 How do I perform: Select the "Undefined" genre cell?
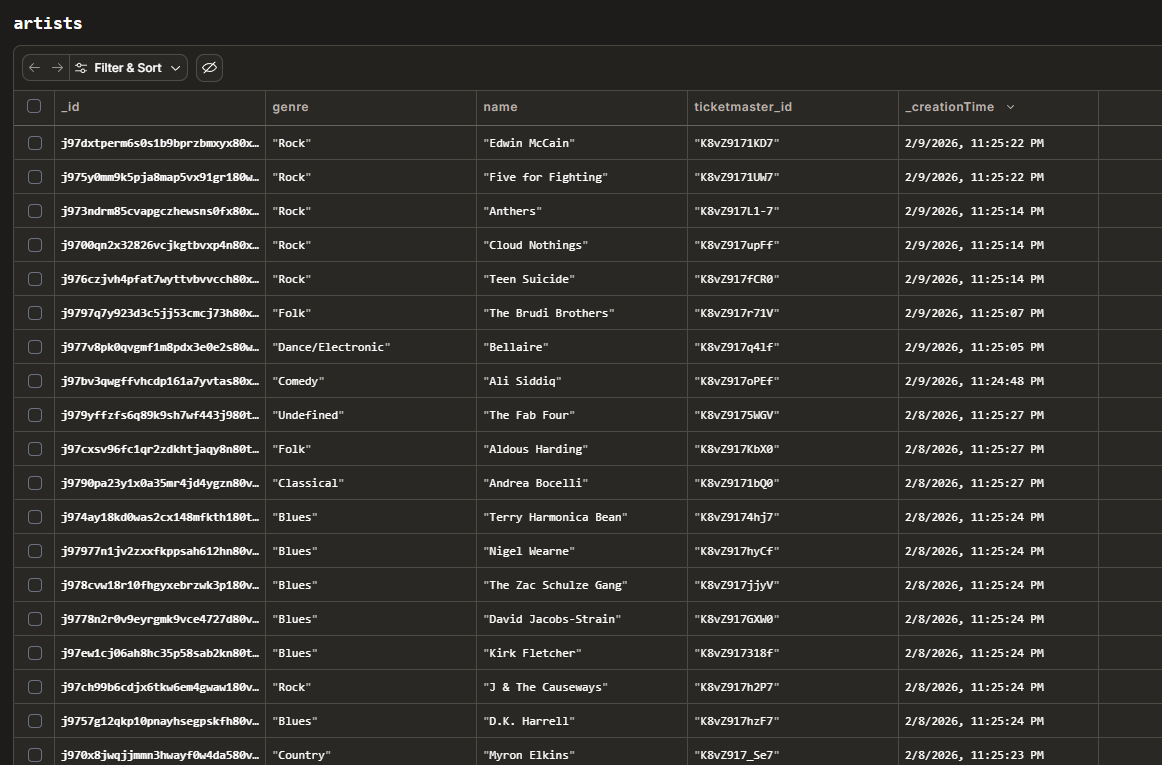point(371,416)
